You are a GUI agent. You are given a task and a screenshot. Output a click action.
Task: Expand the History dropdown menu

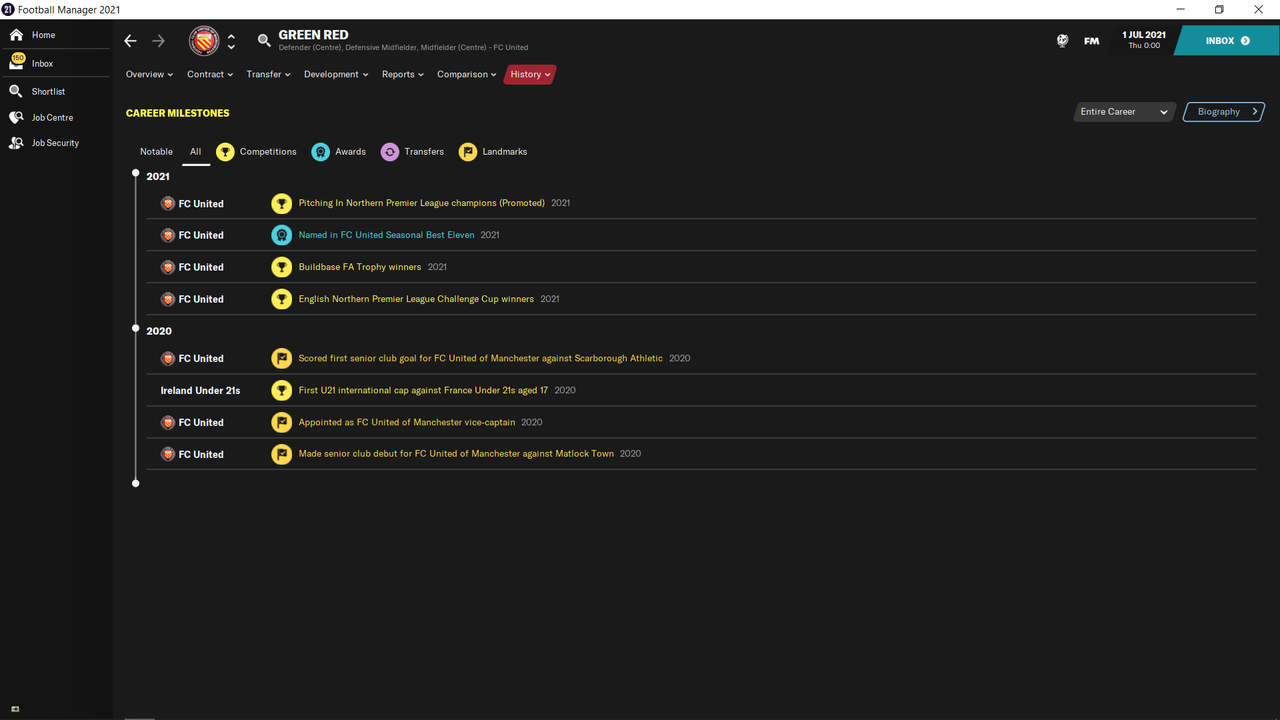click(x=530, y=74)
